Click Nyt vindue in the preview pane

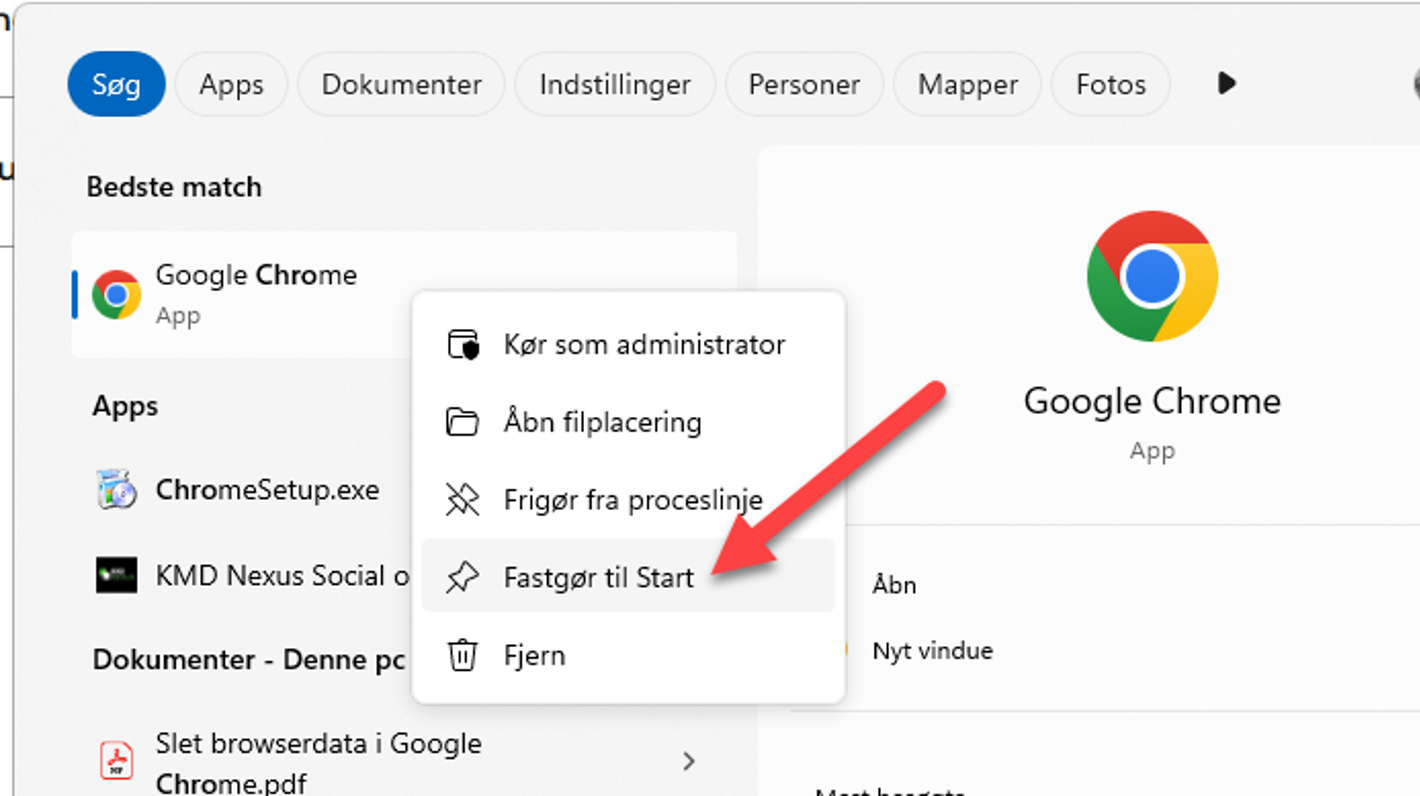point(932,651)
